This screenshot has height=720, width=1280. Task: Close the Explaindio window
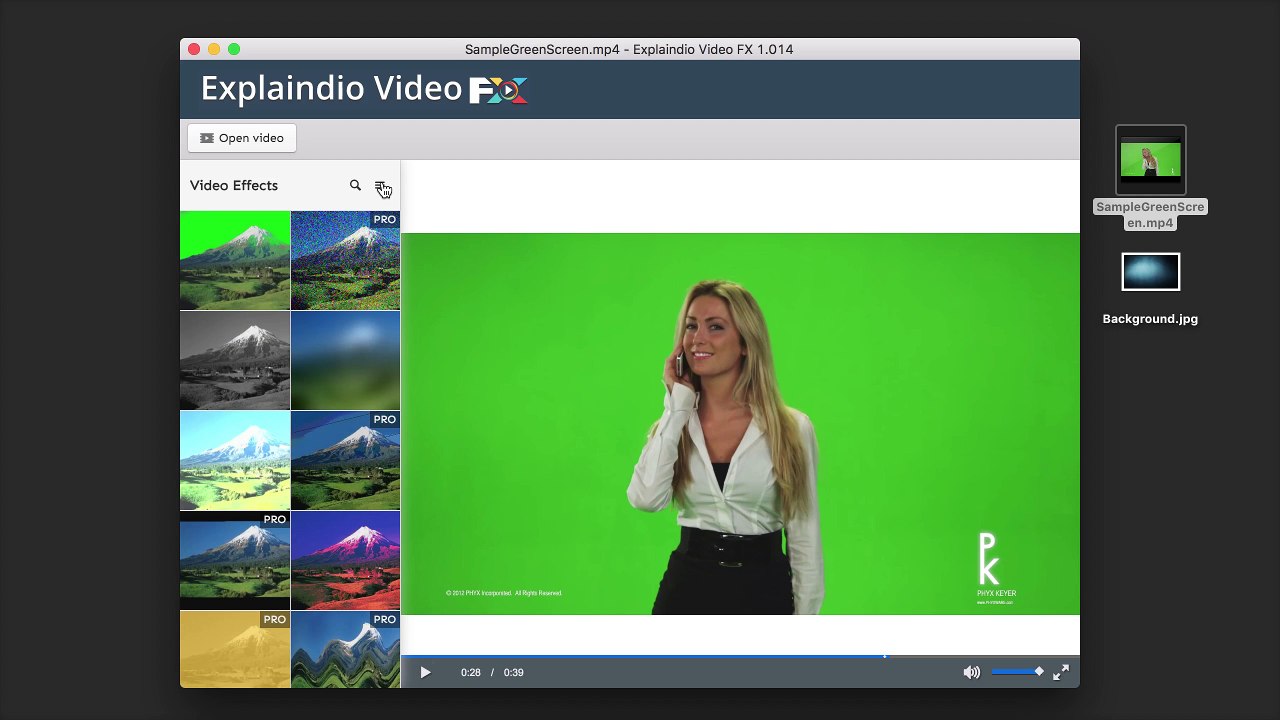click(194, 49)
